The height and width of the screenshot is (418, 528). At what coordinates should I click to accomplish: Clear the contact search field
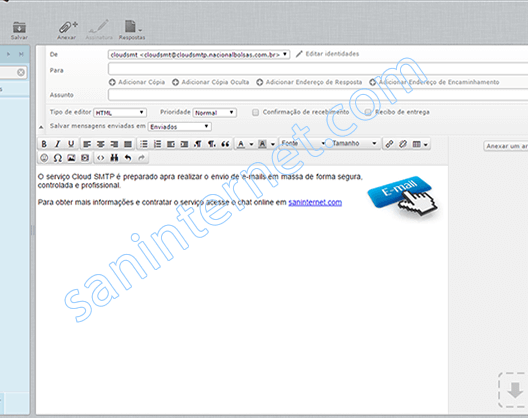pos(21,72)
